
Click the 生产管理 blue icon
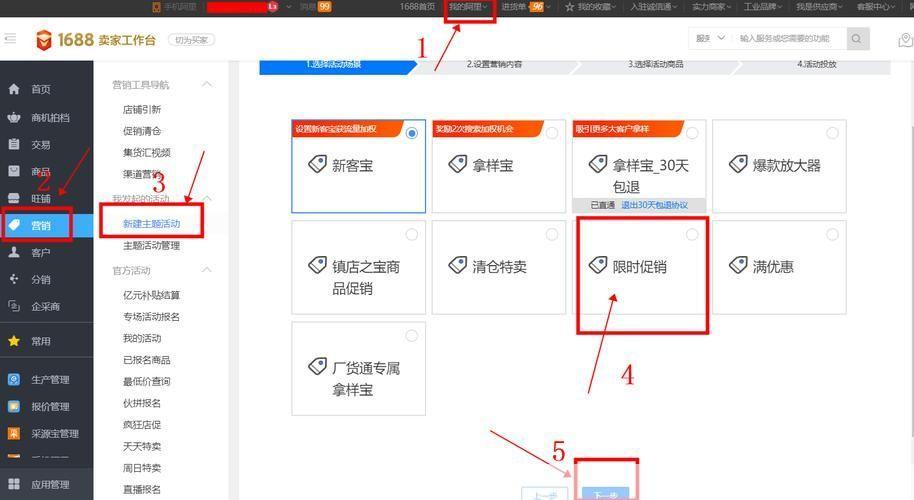[14, 379]
